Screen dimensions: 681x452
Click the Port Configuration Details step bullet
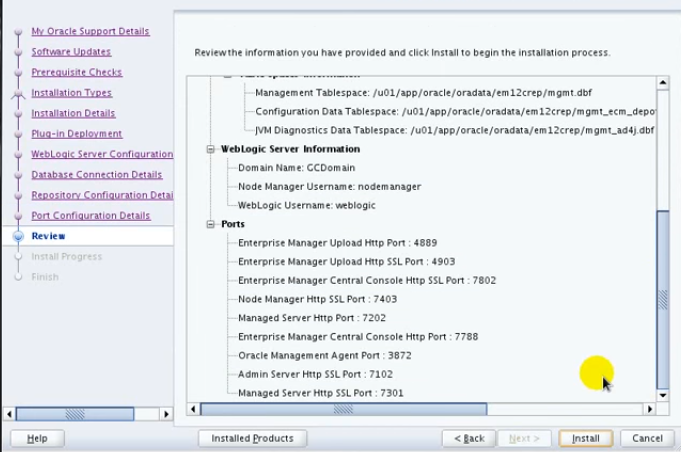(18, 216)
